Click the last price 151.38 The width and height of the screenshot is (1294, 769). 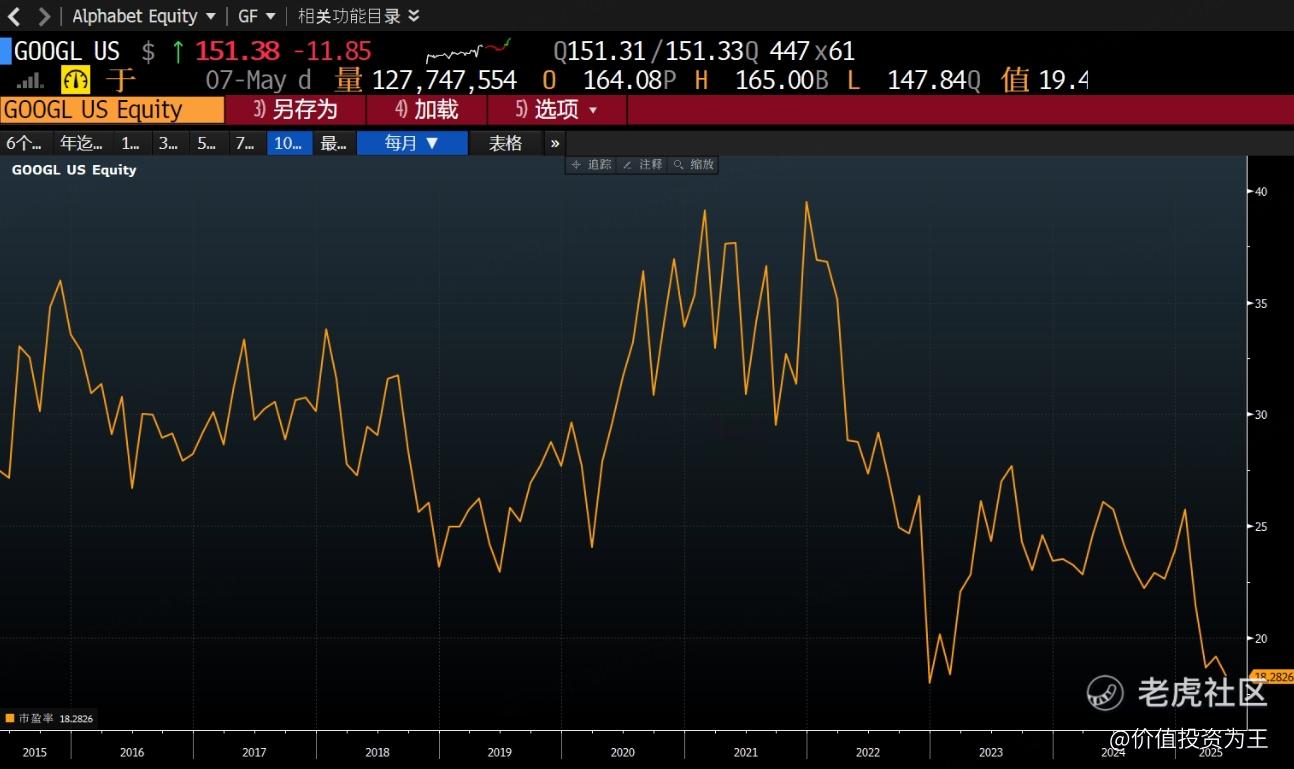238,51
